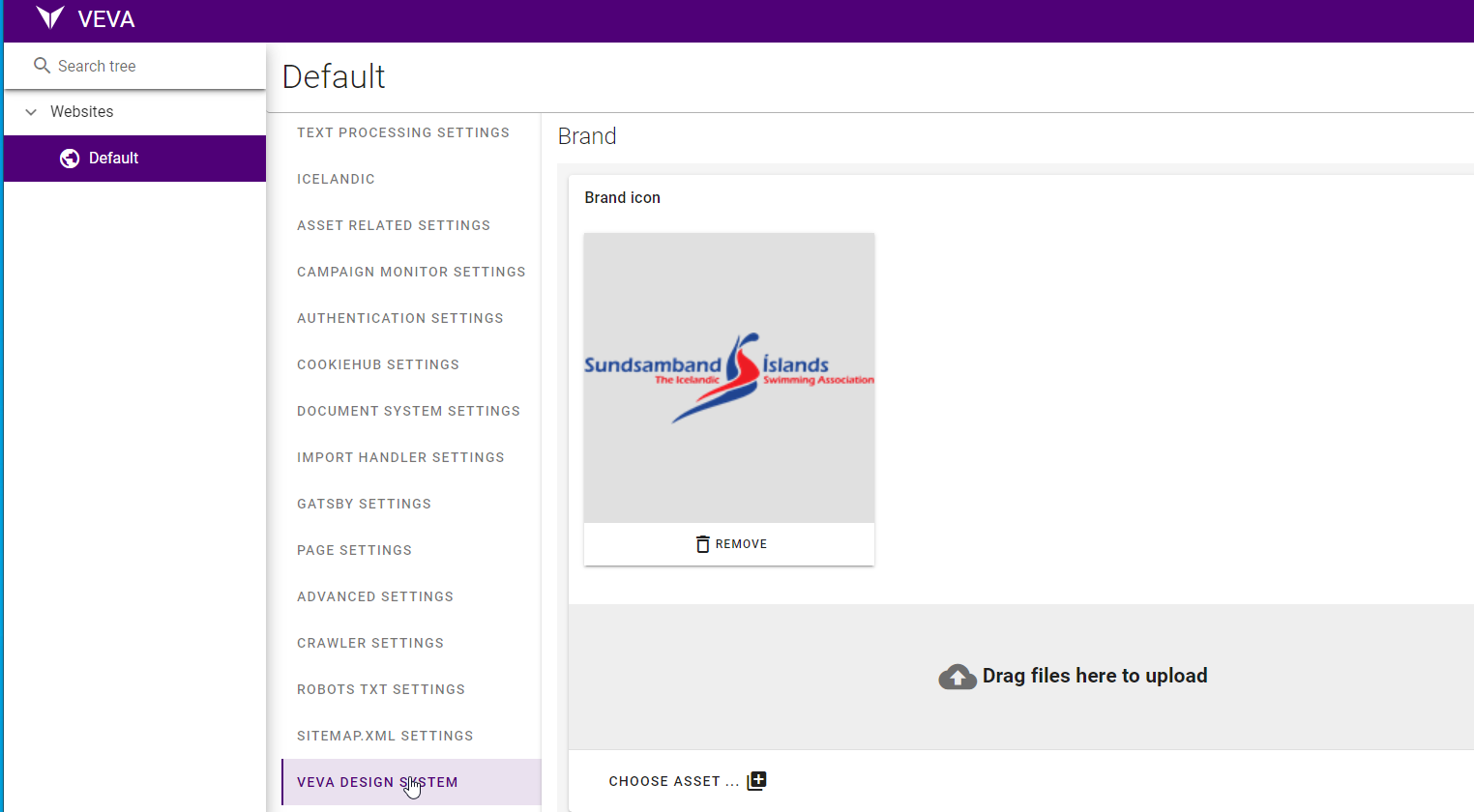The image size is (1474, 812).
Task: Click the globe icon beside Default
Action: 70,159
